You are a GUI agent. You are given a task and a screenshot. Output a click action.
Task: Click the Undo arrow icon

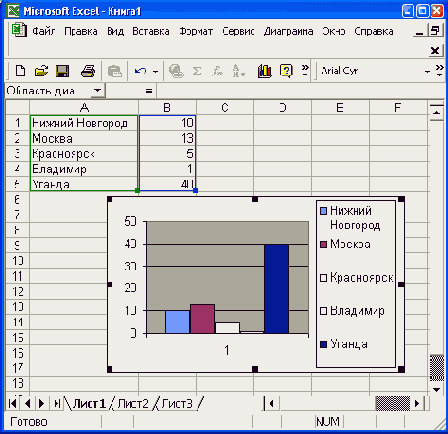140,71
